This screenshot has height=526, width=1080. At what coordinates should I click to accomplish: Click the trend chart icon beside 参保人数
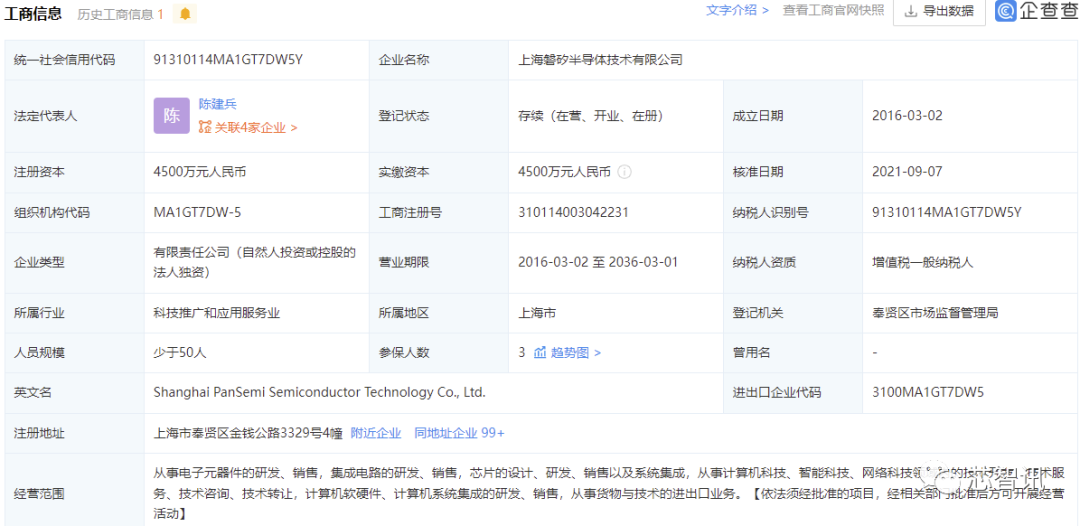(540, 353)
